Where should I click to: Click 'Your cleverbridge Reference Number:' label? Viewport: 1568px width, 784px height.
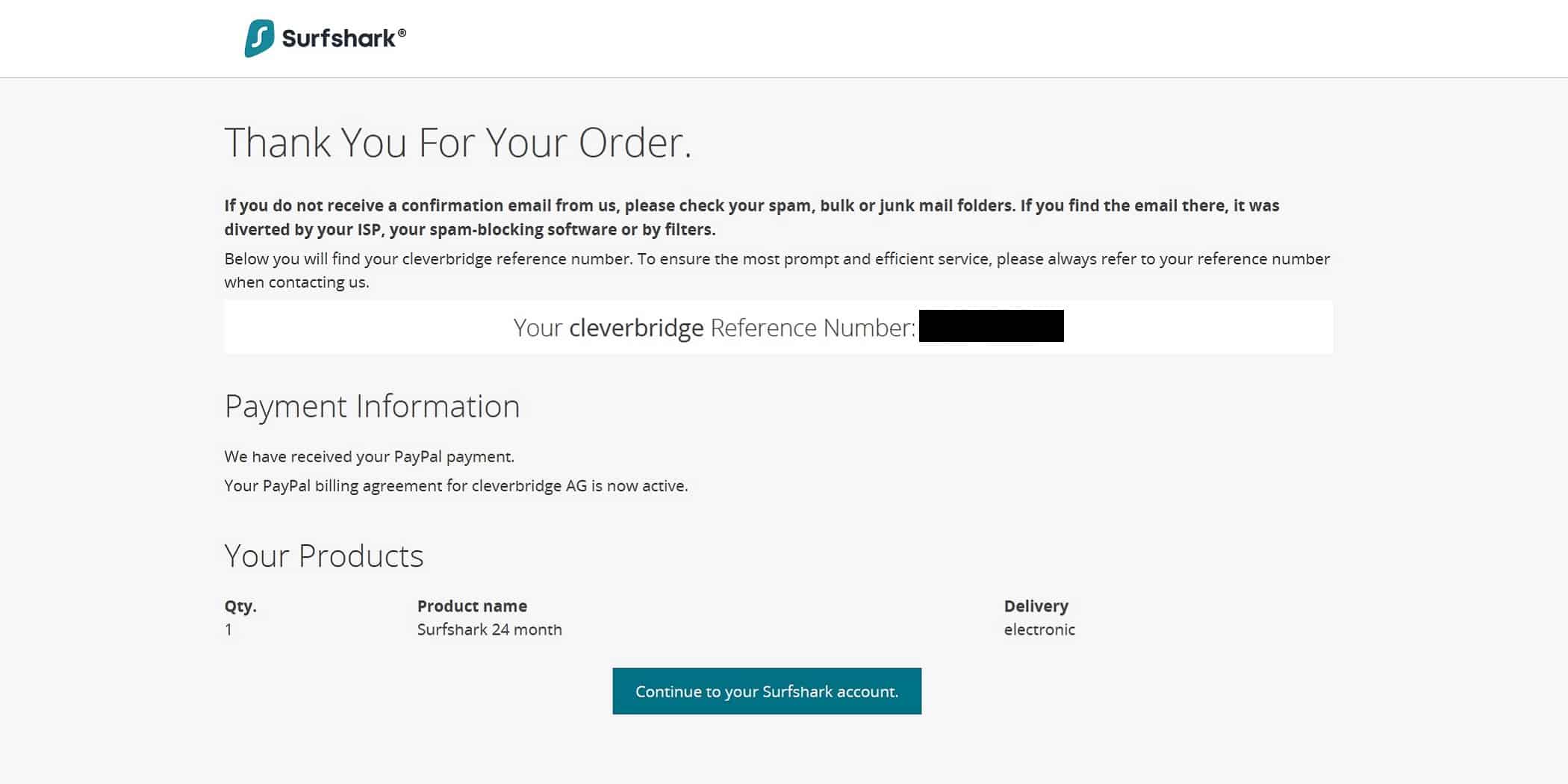[714, 328]
